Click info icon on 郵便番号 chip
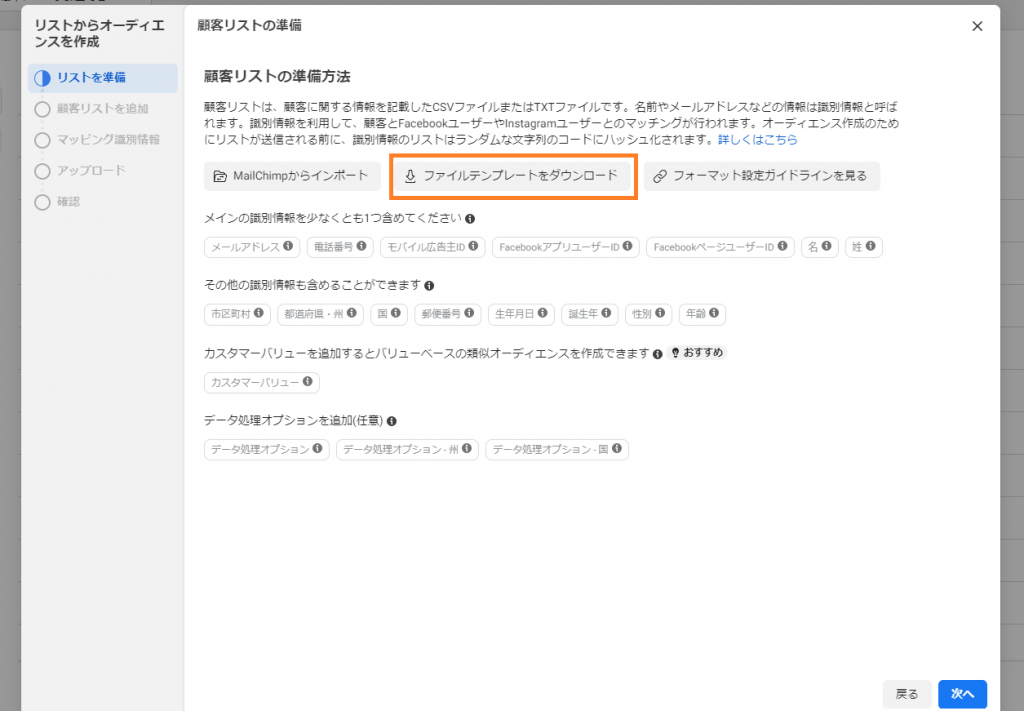 pyautogui.click(x=470, y=314)
